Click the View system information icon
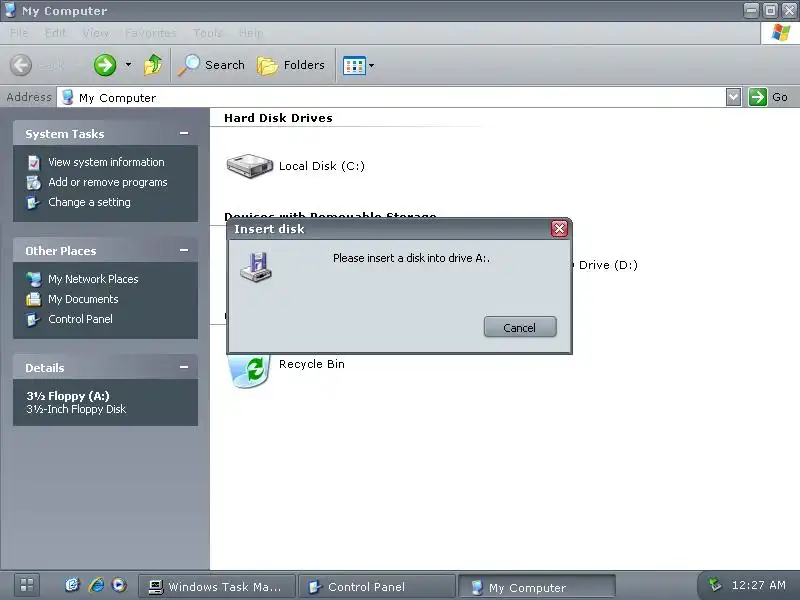 pos(34,163)
